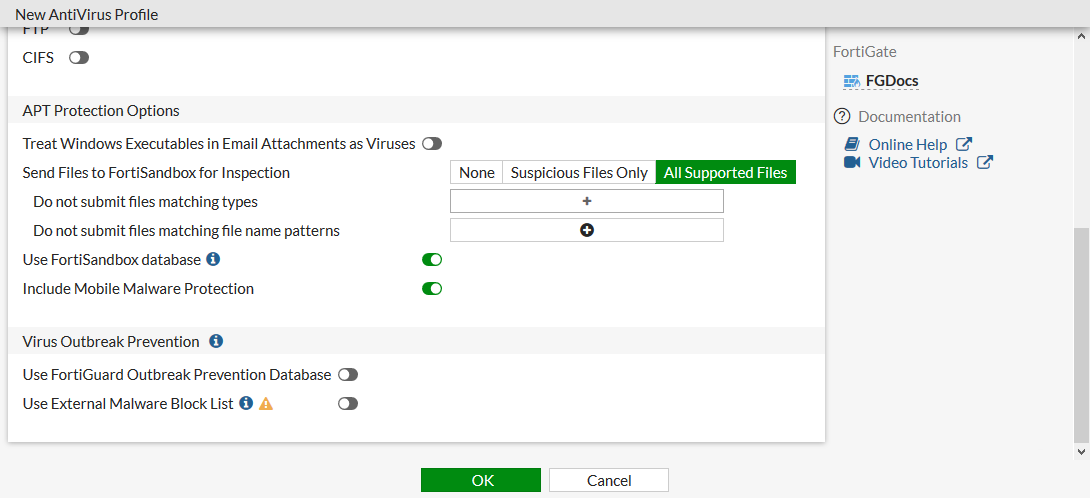Click info icon beside External Malware Block List
This screenshot has height=498, width=1090.
coord(246,404)
